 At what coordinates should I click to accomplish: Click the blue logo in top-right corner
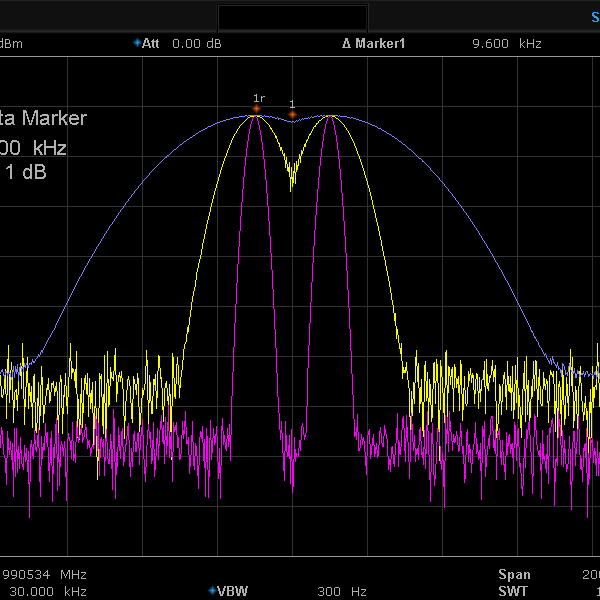click(594, 16)
